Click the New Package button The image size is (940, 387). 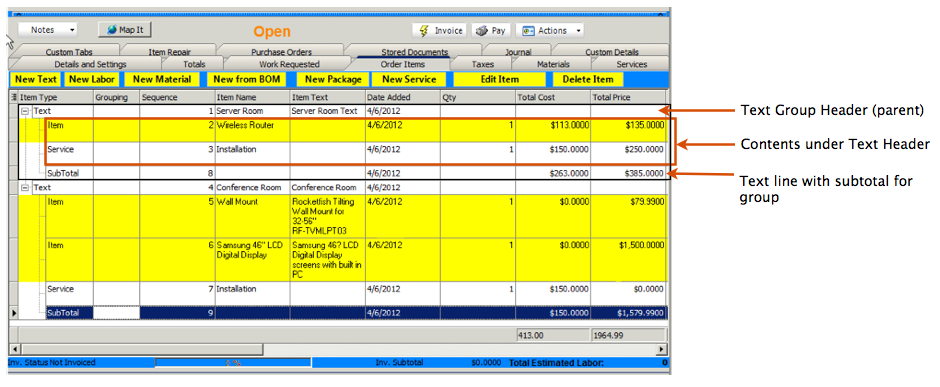pos(333,79)
